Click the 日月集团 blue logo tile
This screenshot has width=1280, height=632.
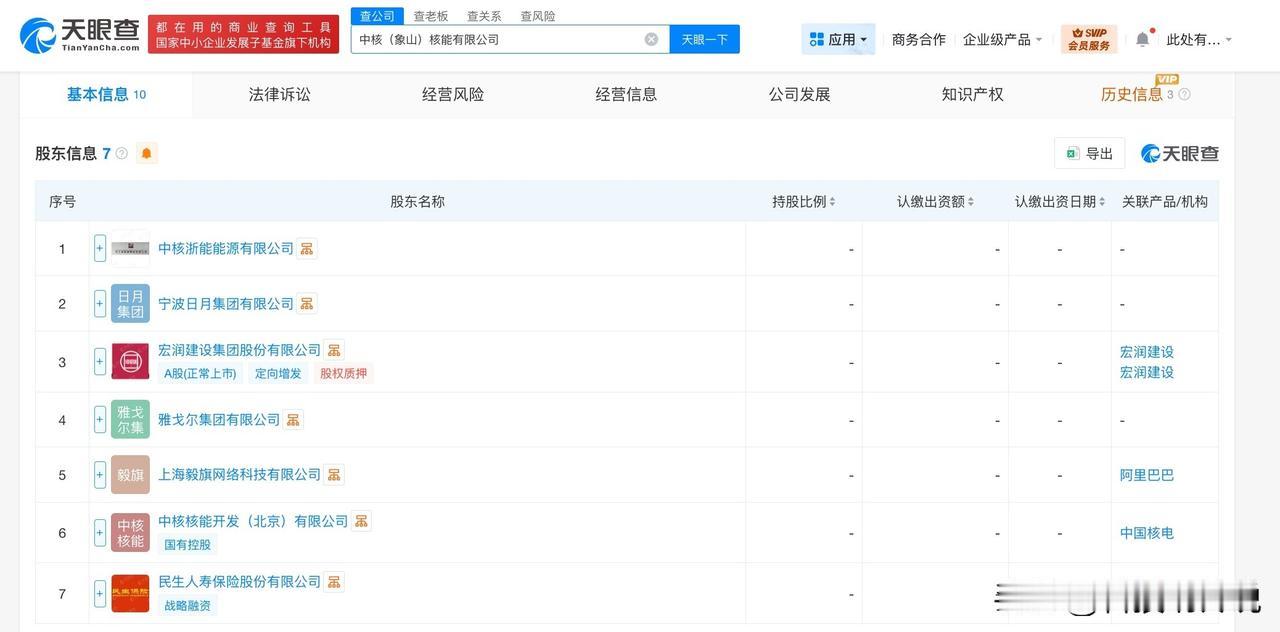tap(130, 303)
